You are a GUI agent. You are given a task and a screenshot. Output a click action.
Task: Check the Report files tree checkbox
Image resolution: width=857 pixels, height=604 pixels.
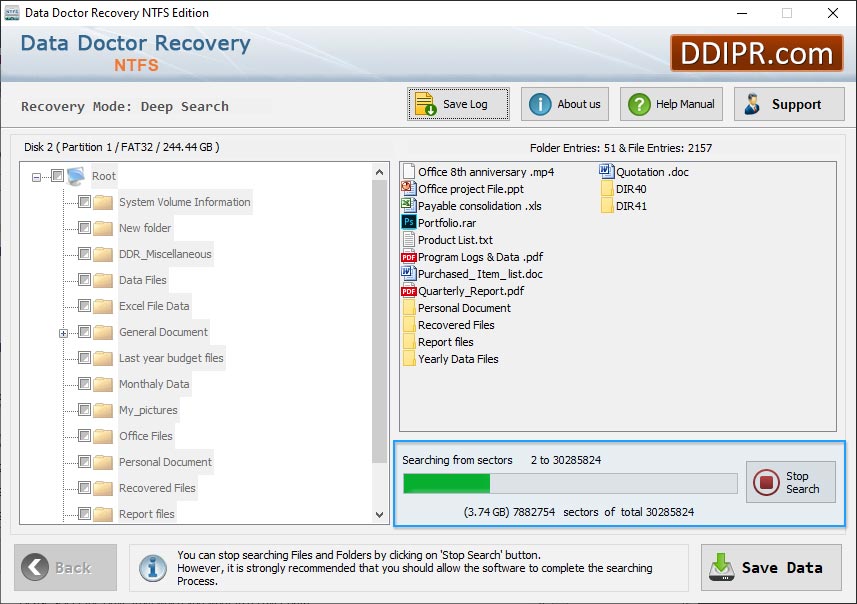(x=84, y=514)
